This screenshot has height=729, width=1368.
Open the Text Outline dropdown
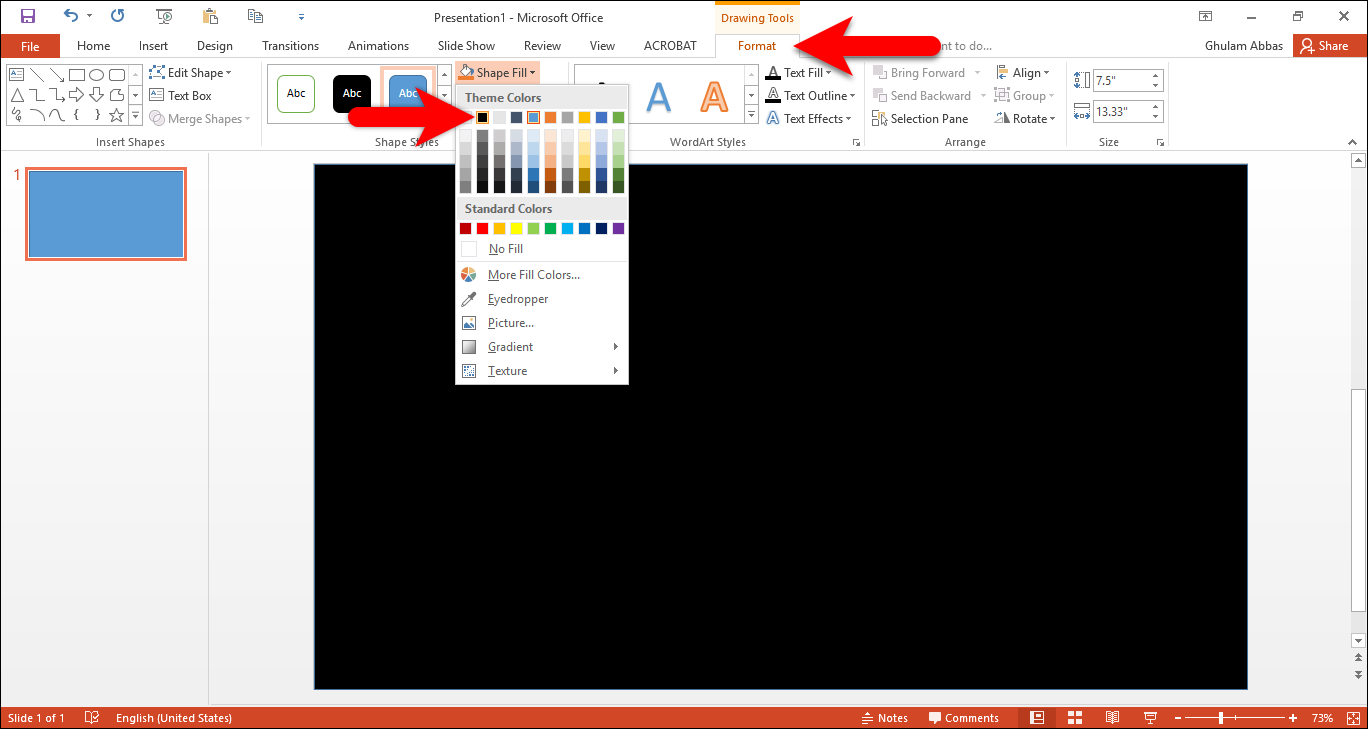pyautogui.click(x=811, y=96)
